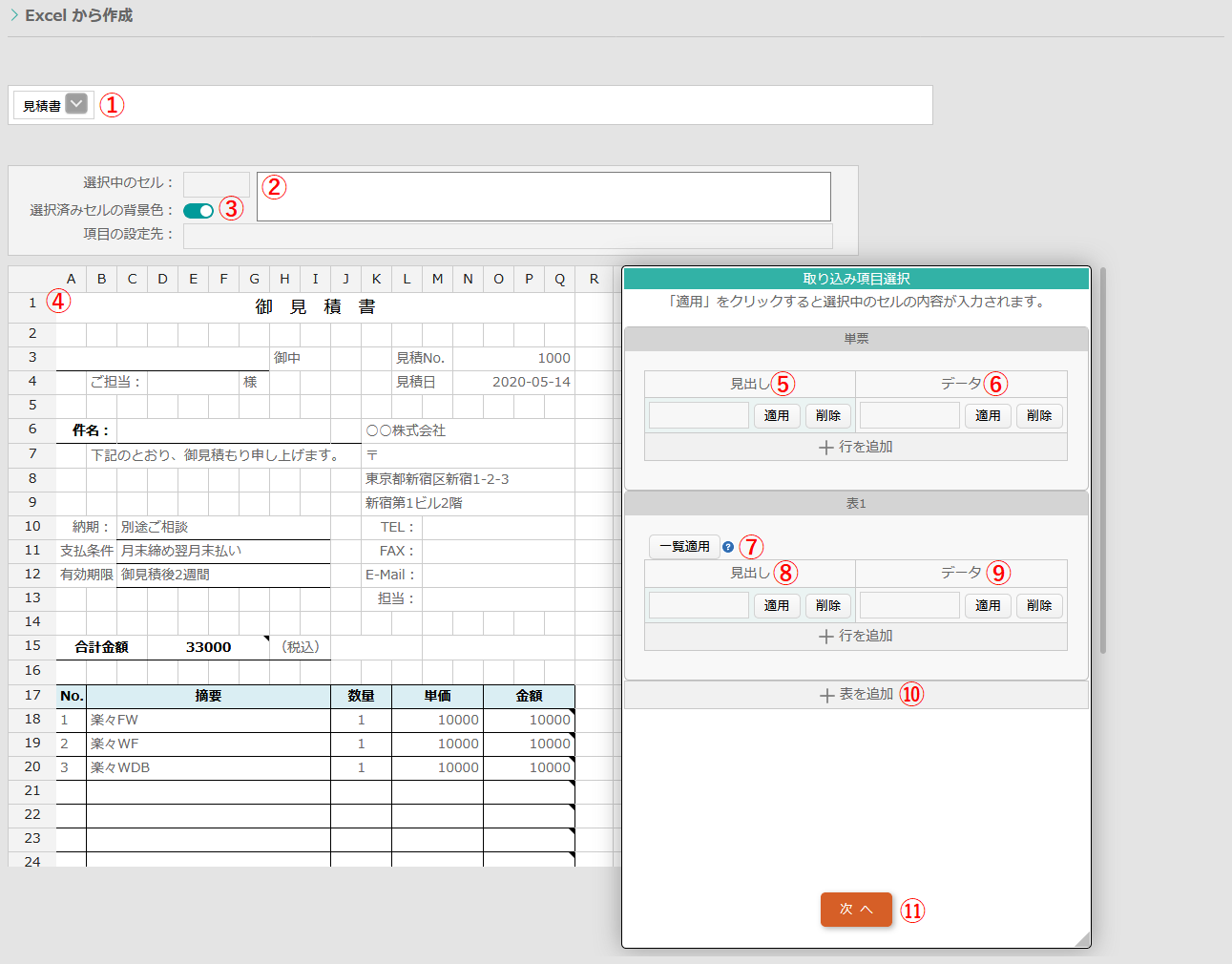
Task: Select the TEL： label cell
Action: (391, 527)
